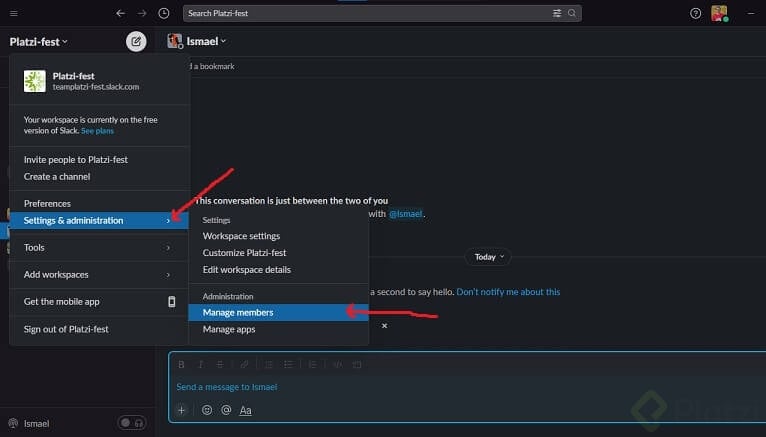The width and height of the screenshot is (766, 437).
Task: Toggle text formatting Aa button
Action: click(245, 411)
